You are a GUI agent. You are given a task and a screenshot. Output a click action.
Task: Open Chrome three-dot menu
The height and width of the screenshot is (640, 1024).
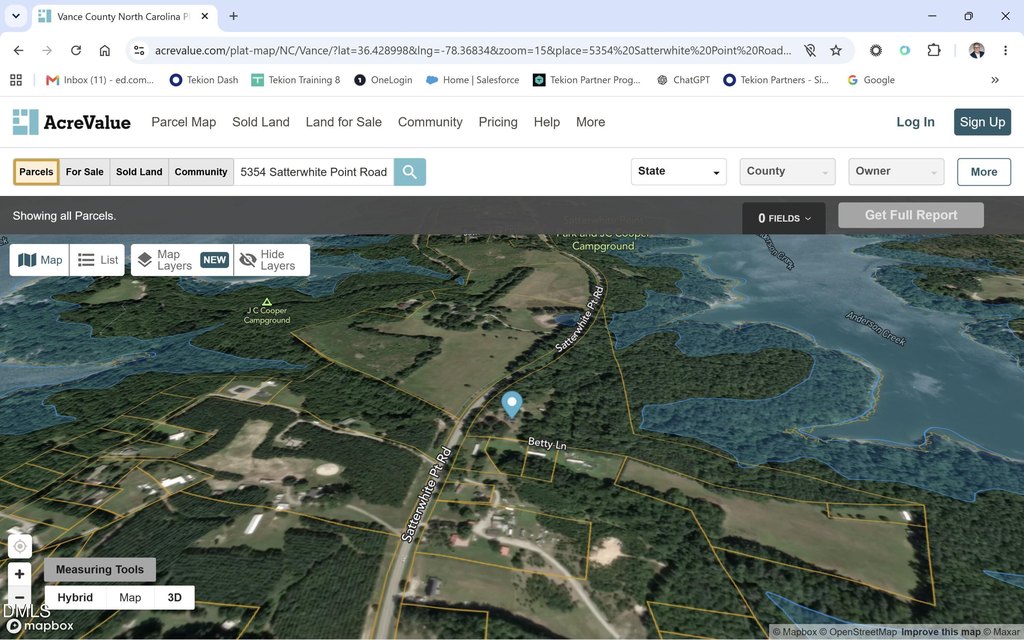coord(1006,50)
